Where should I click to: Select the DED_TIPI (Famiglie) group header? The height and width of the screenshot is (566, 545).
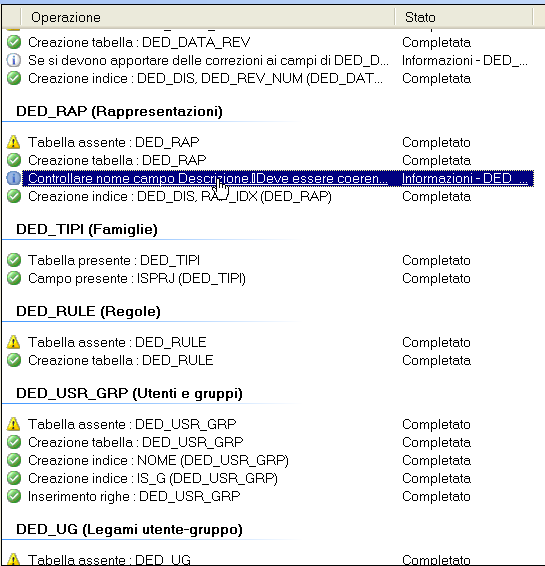click(x=87, y=230)
